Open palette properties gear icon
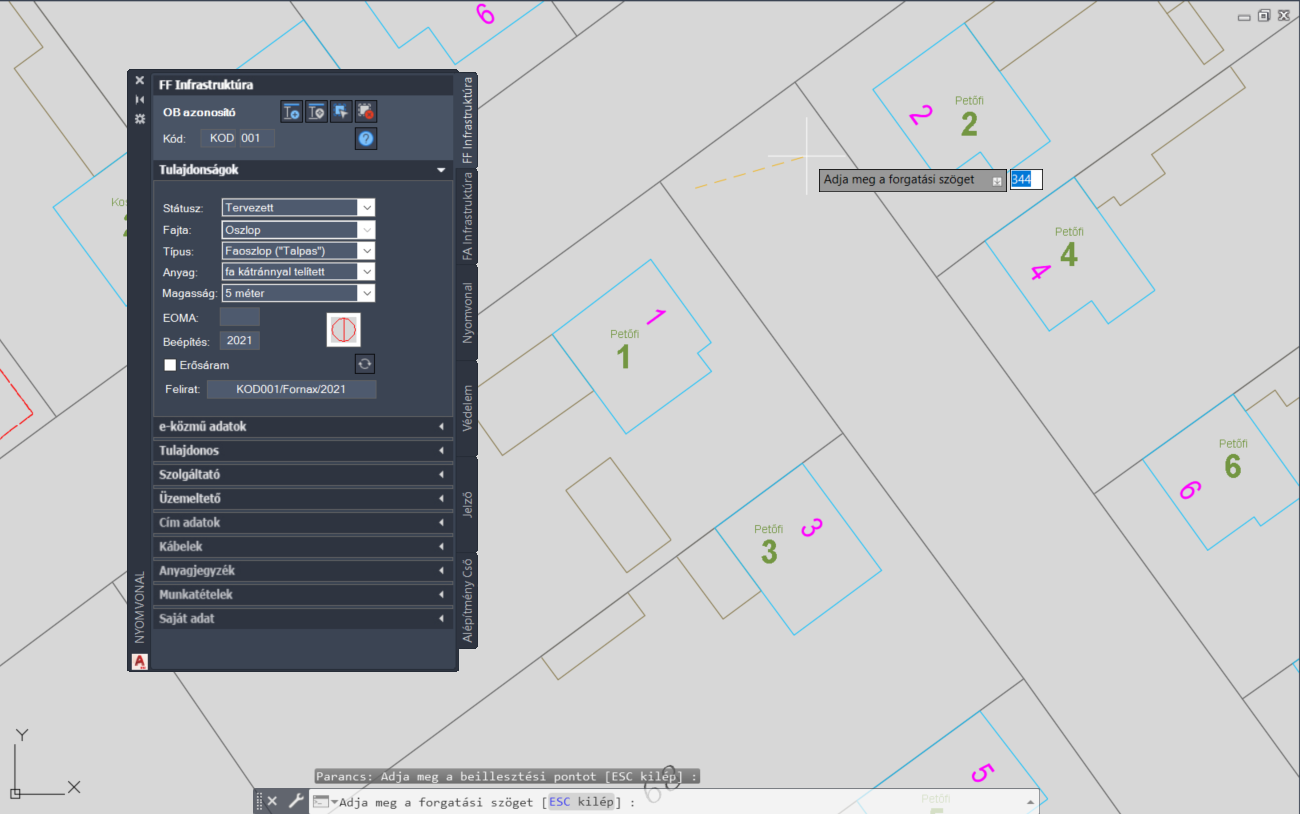Viewport: 1300px width, 814px height. pos(140,118)
